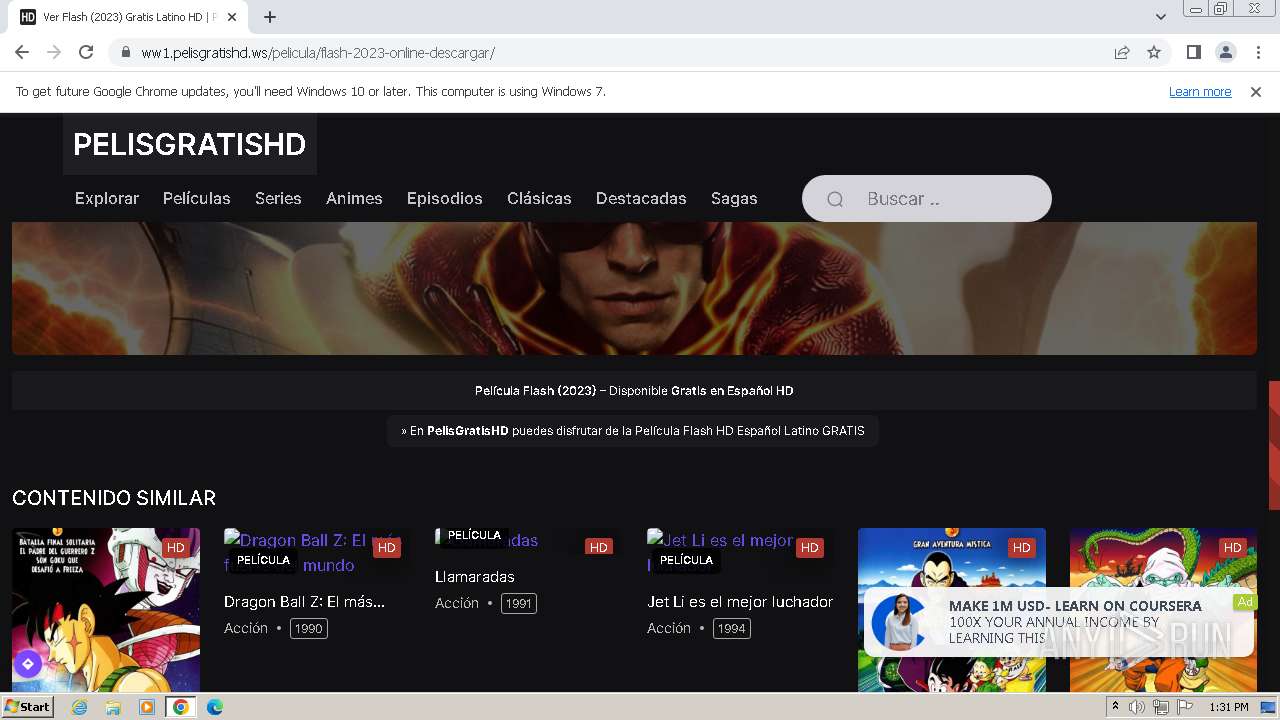Open the Dragon Ball Bardock poster thumbnail

click(106, 610)
